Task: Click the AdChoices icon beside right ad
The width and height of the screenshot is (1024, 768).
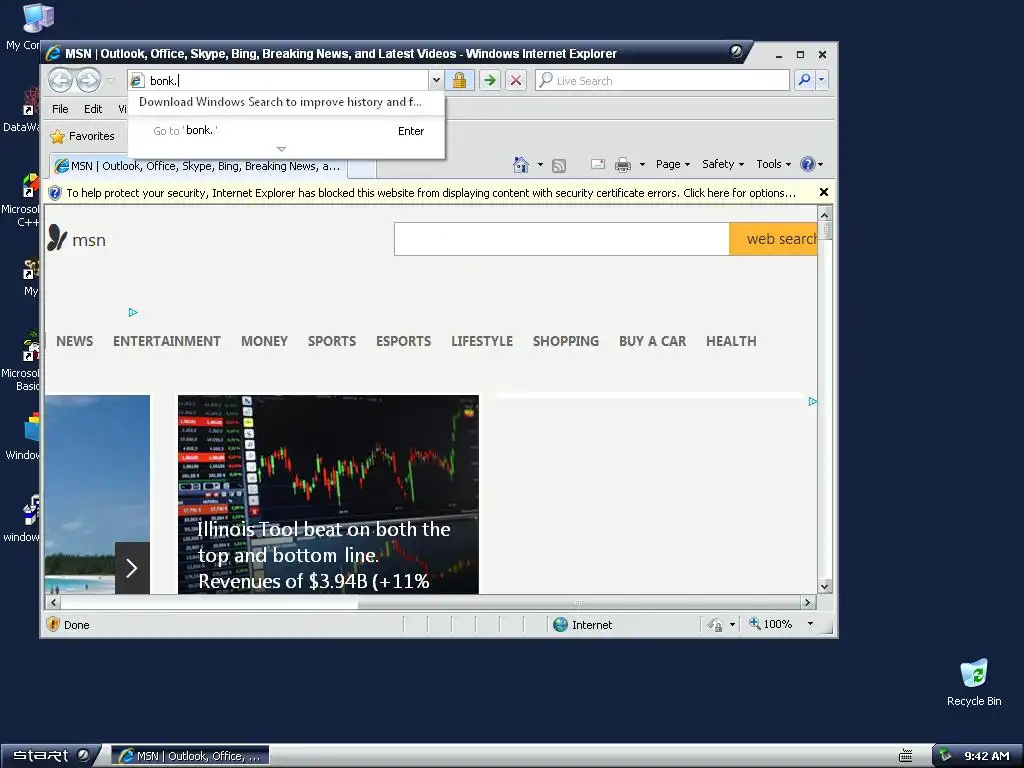Action: (x=812, y=402)
